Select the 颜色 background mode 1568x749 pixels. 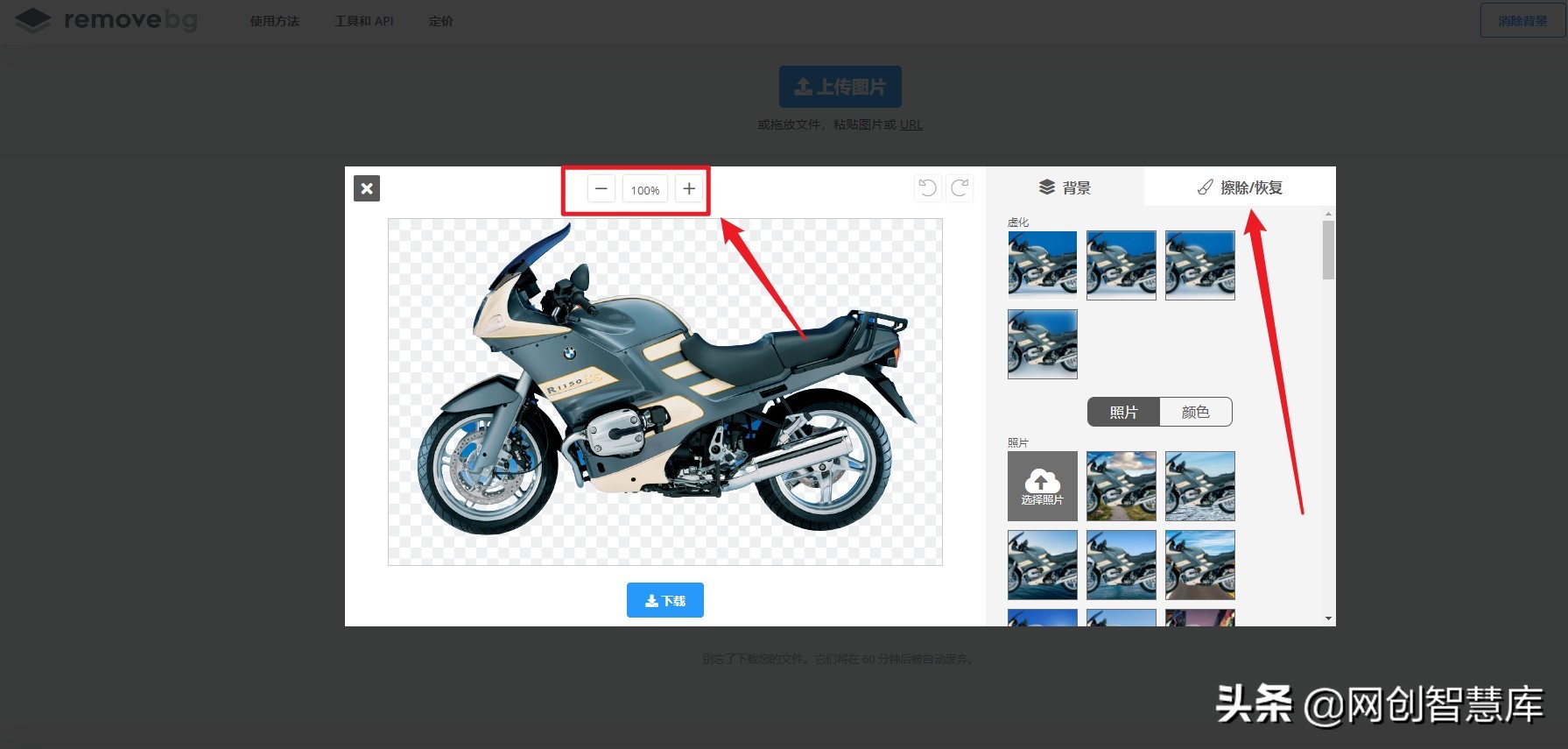(x=1196, y=412)
